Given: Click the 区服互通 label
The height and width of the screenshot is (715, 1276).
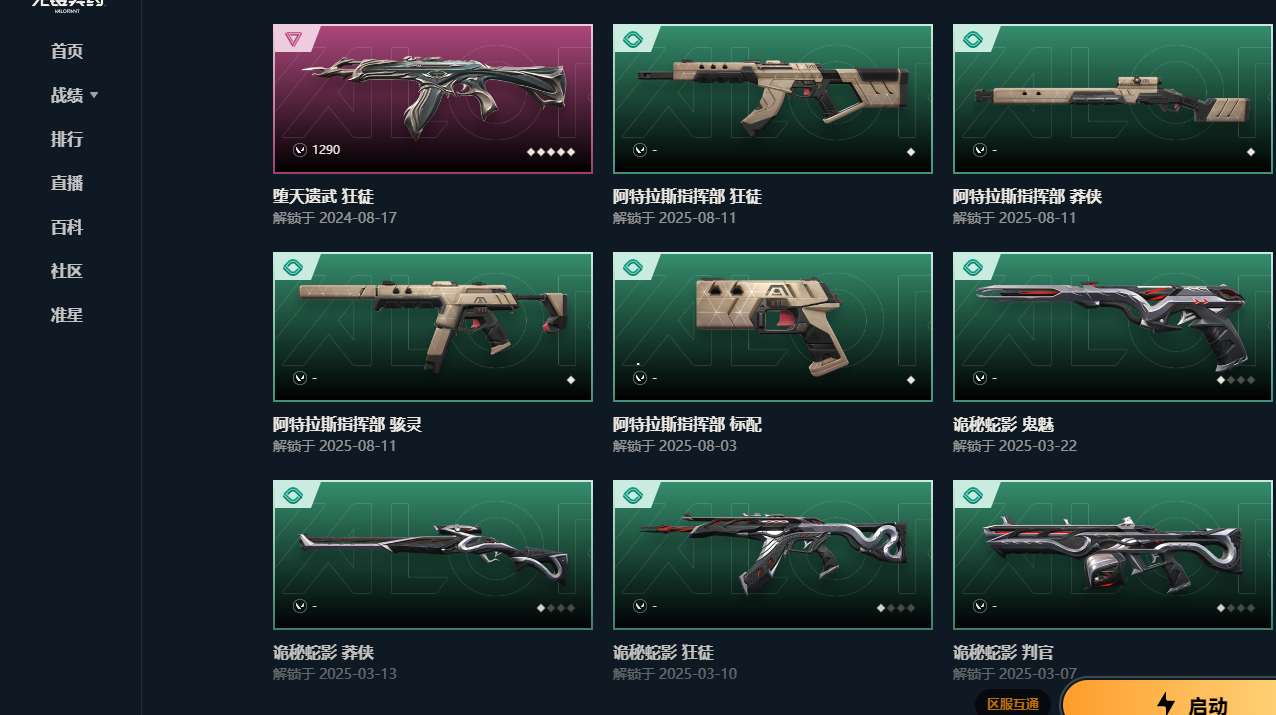Looking at the screenshot, I should click(x=1013, y=704).
